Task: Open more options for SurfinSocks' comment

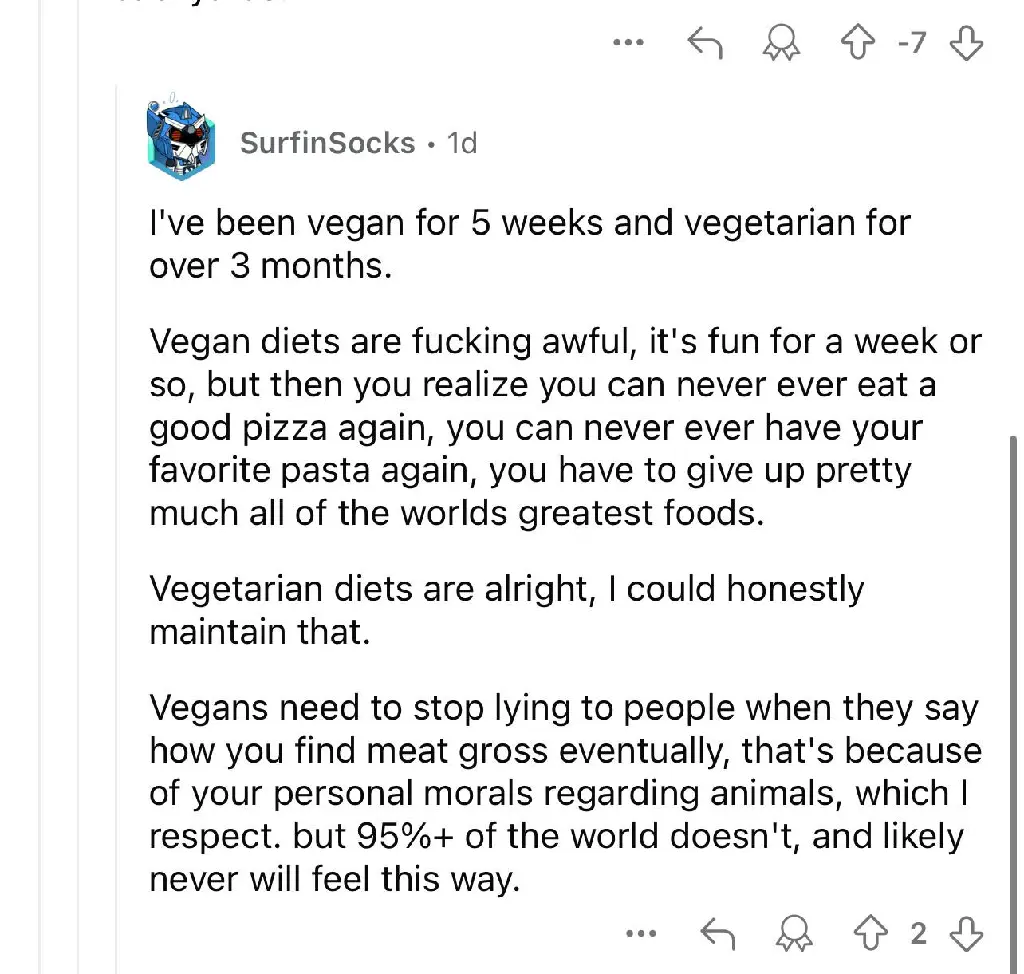Action: (x=641, y=933)
